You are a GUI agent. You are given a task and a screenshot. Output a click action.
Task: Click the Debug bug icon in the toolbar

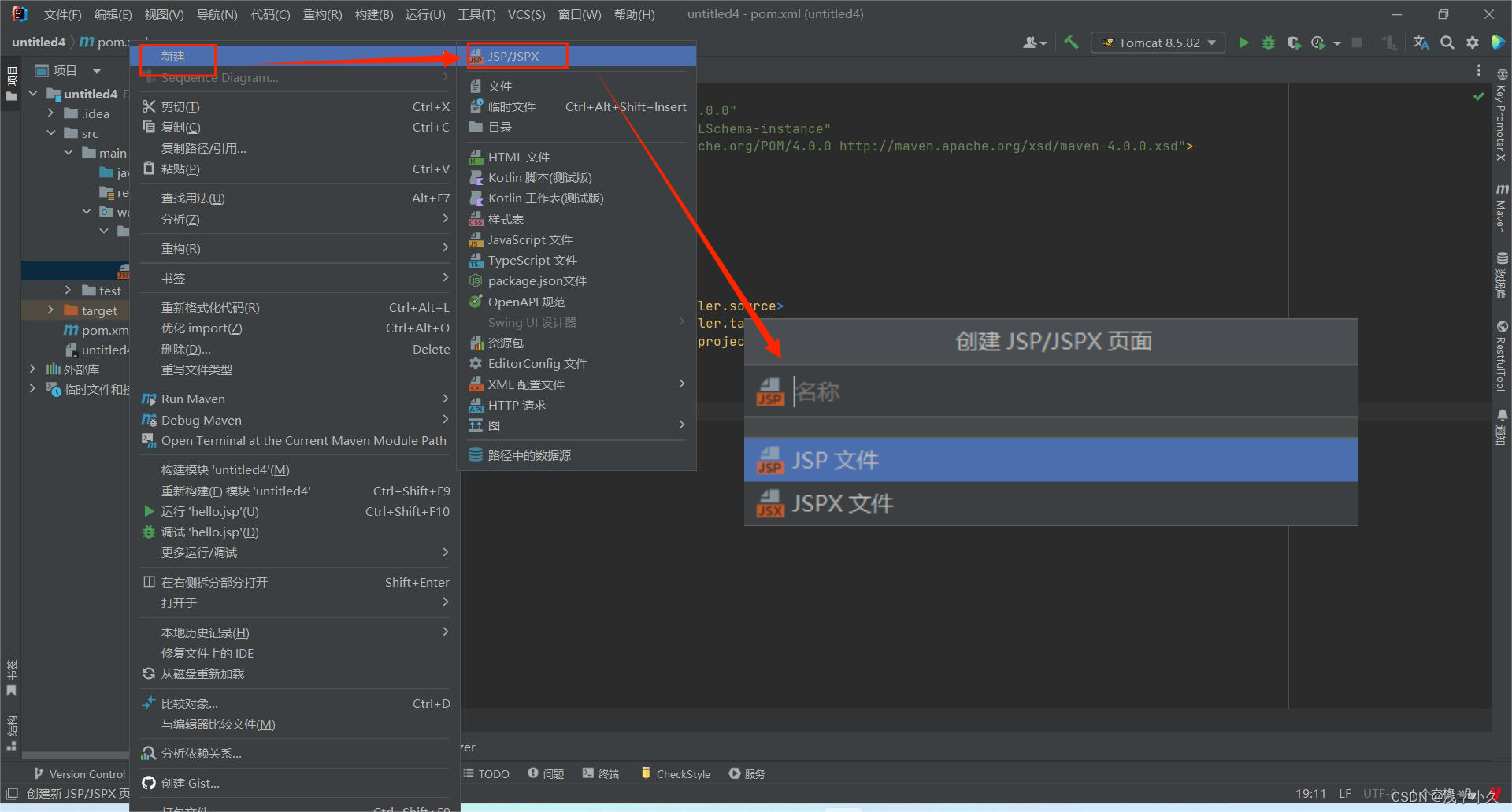pos(1269,43)
